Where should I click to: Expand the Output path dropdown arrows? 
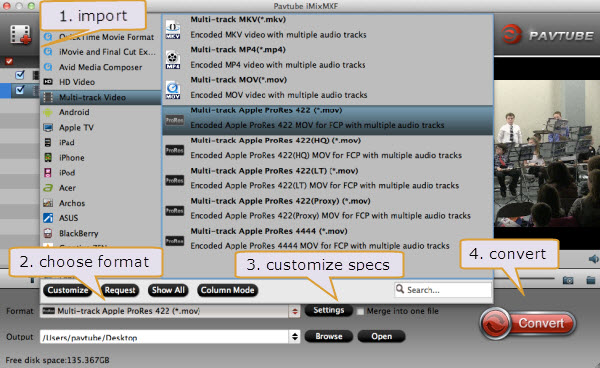click(x=295, y=337)
